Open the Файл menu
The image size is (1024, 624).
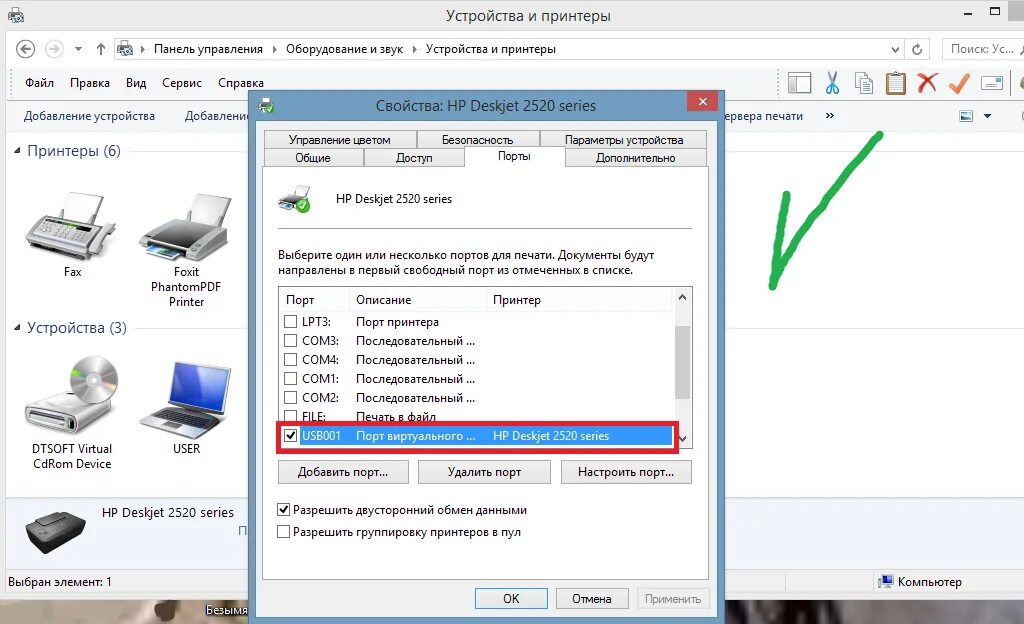click(39, 83)
